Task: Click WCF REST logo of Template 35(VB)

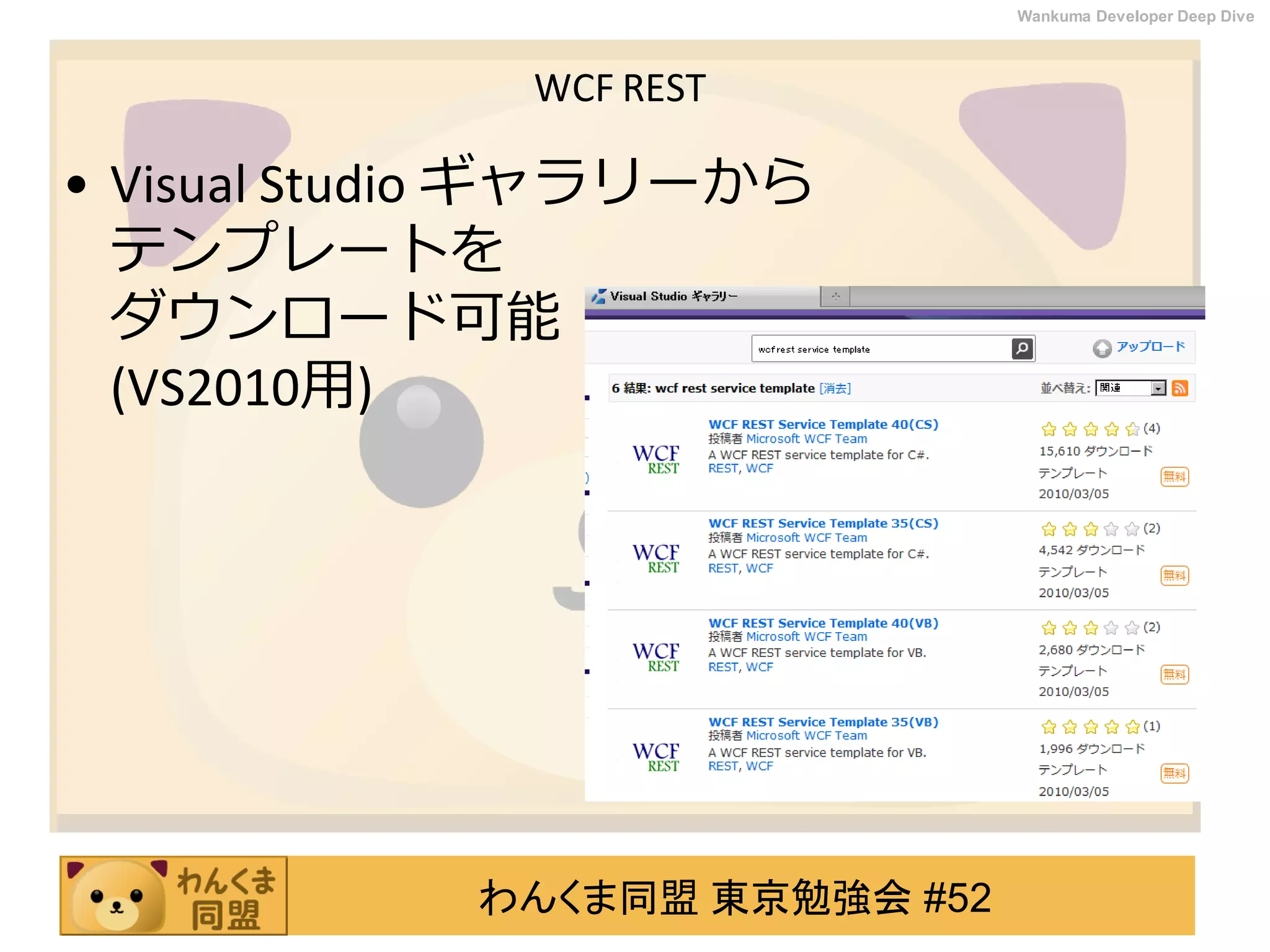Action: (x=656, y=757)
